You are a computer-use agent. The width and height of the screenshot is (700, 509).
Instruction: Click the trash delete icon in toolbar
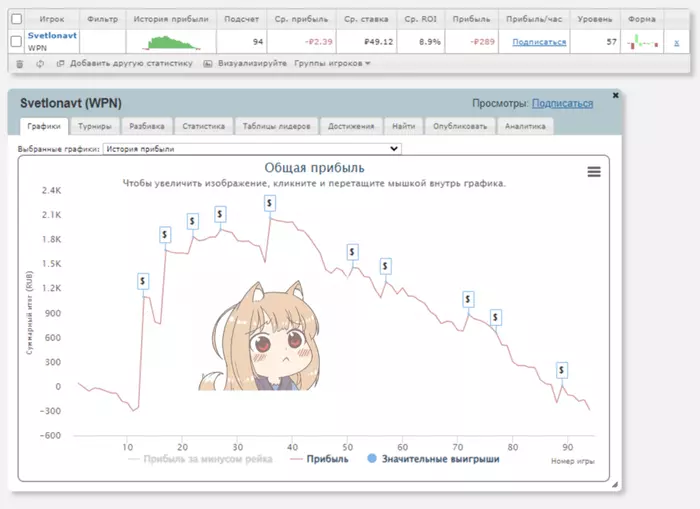(x=20, y=64)
